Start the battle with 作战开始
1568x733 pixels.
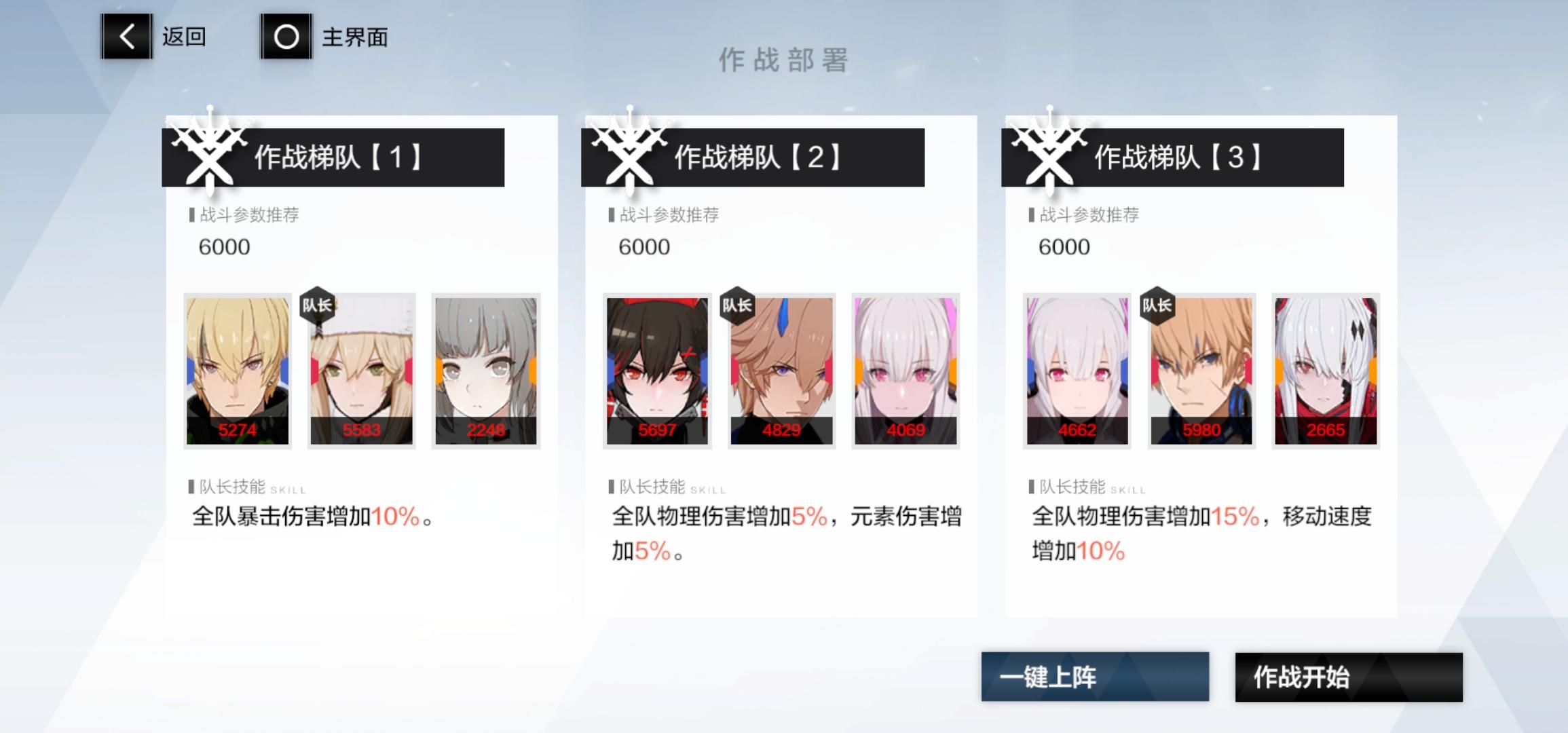[x=1349, y=677]
